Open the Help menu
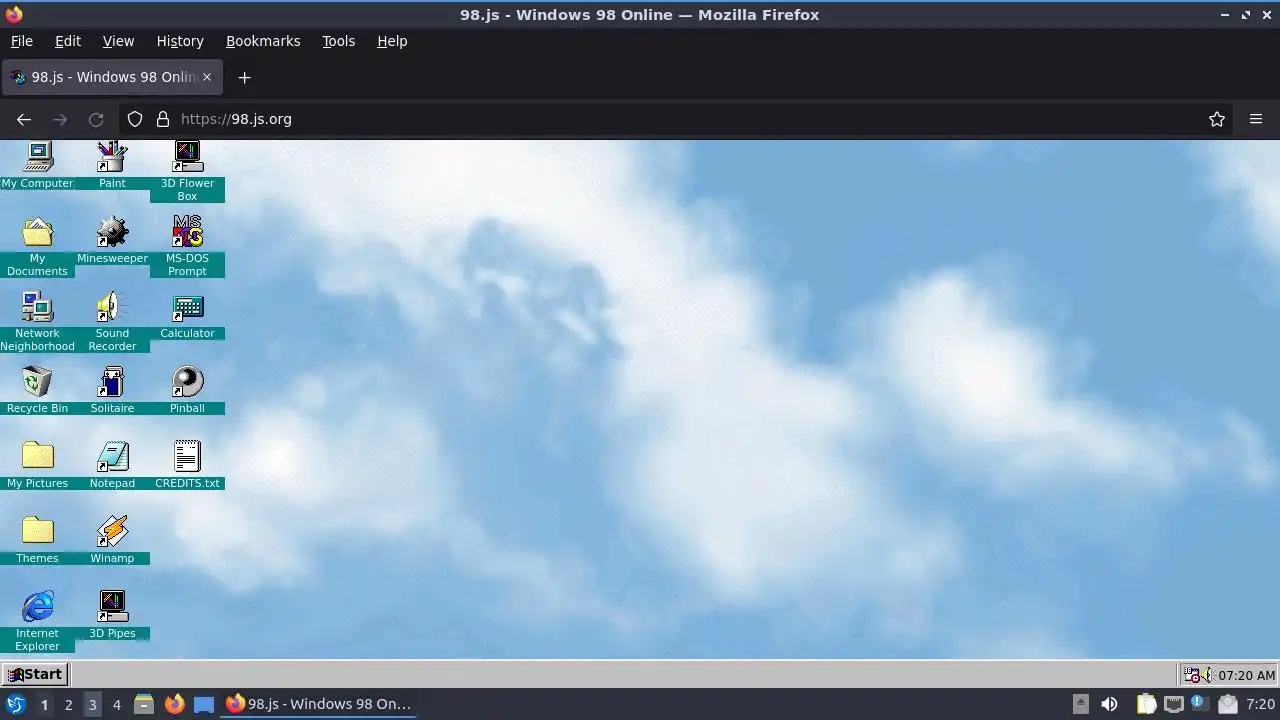Image resolution: width=1280 pixels, height=720 pixels. click(x=392, y=41)
